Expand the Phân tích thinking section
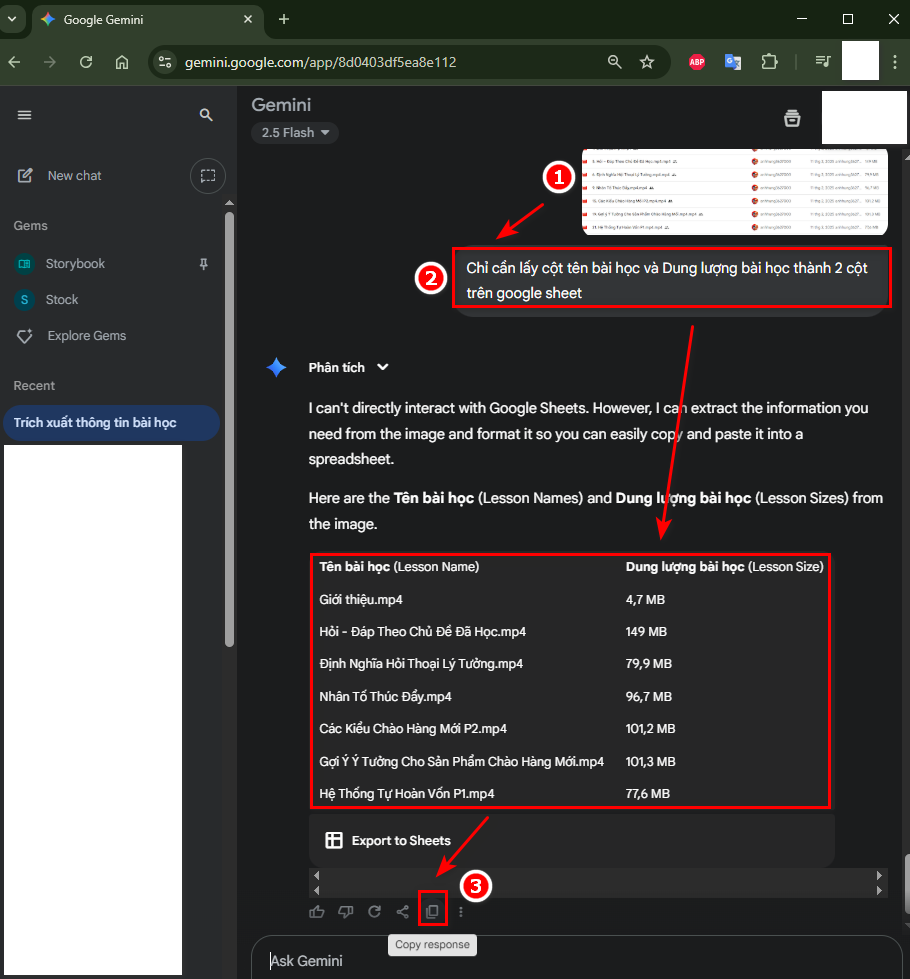 349,368
